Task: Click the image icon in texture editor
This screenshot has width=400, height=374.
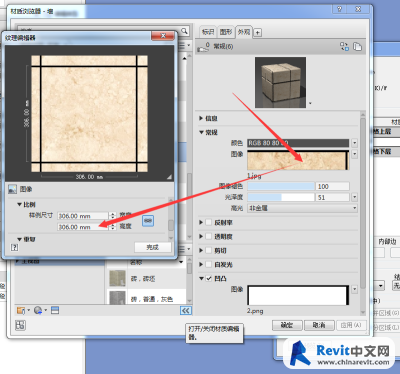Action: point(12,189)
